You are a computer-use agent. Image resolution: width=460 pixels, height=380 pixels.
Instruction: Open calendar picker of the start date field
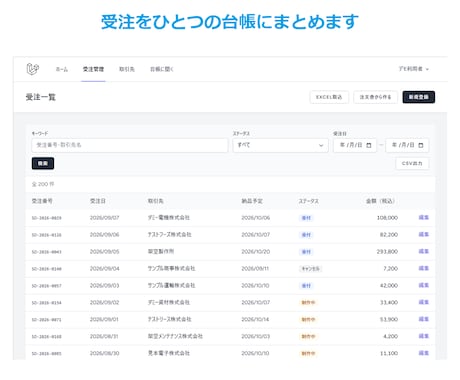(369, 145)
